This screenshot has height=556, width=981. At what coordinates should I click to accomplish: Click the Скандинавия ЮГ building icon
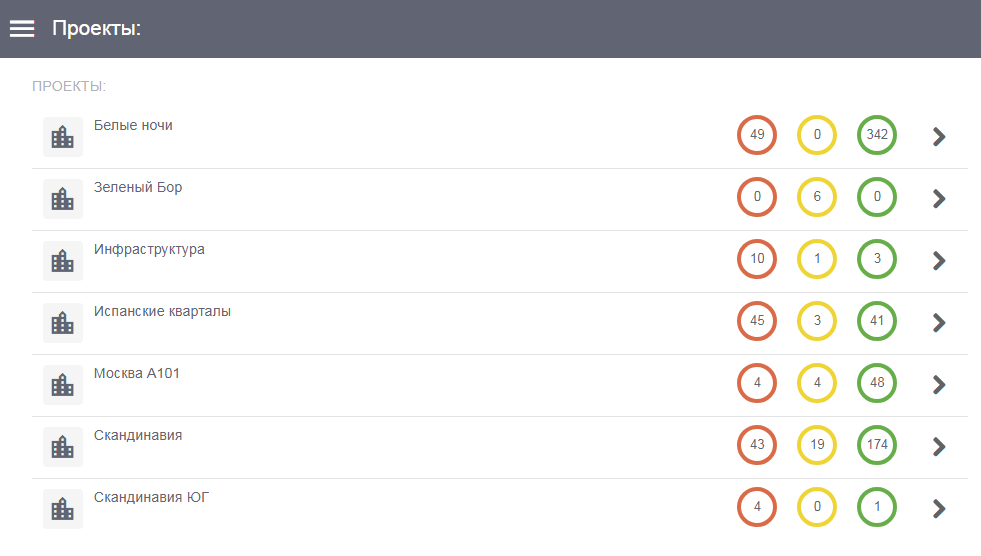[63, 508]
